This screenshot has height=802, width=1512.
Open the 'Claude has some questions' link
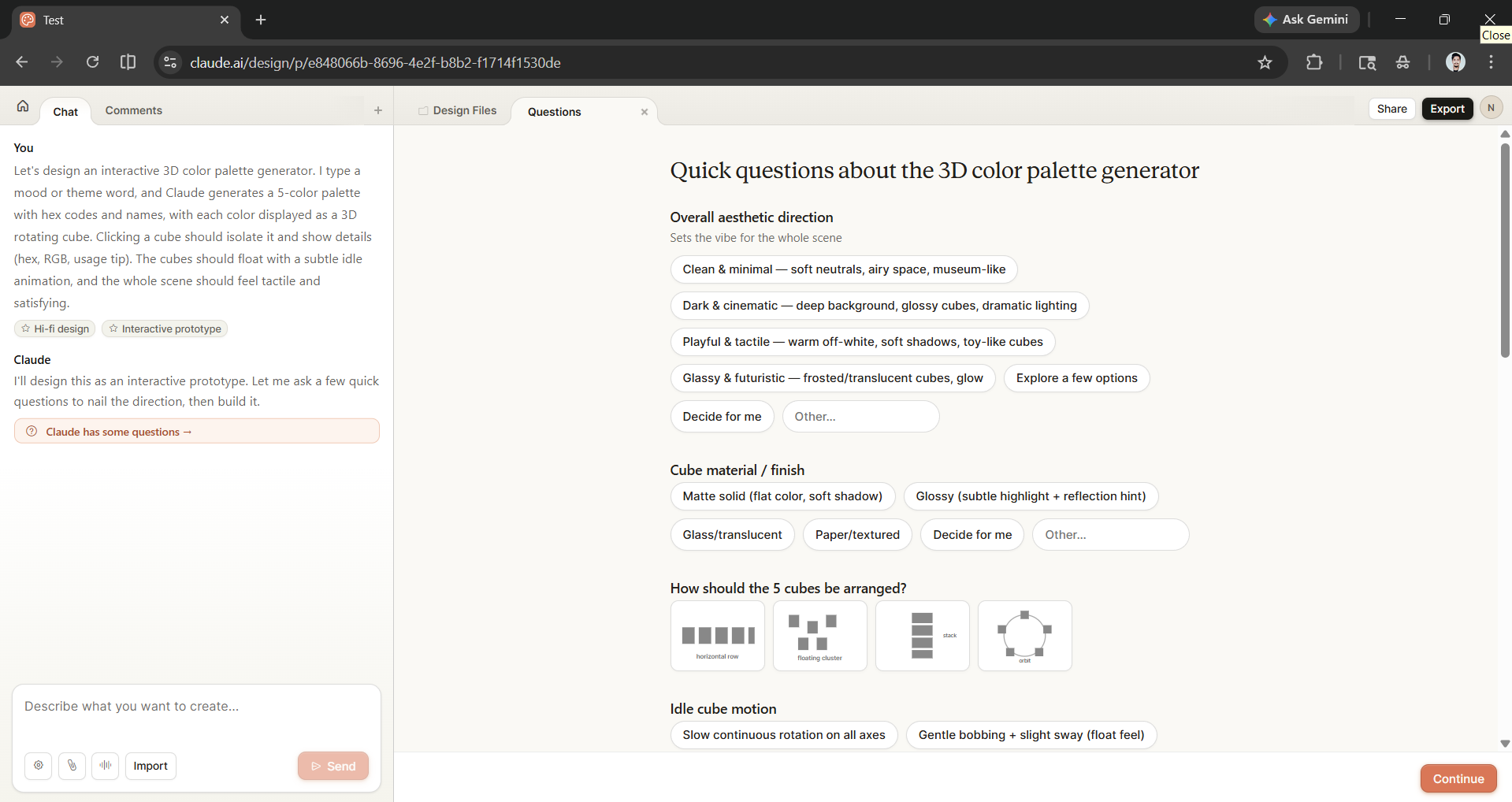coord(197,431)
